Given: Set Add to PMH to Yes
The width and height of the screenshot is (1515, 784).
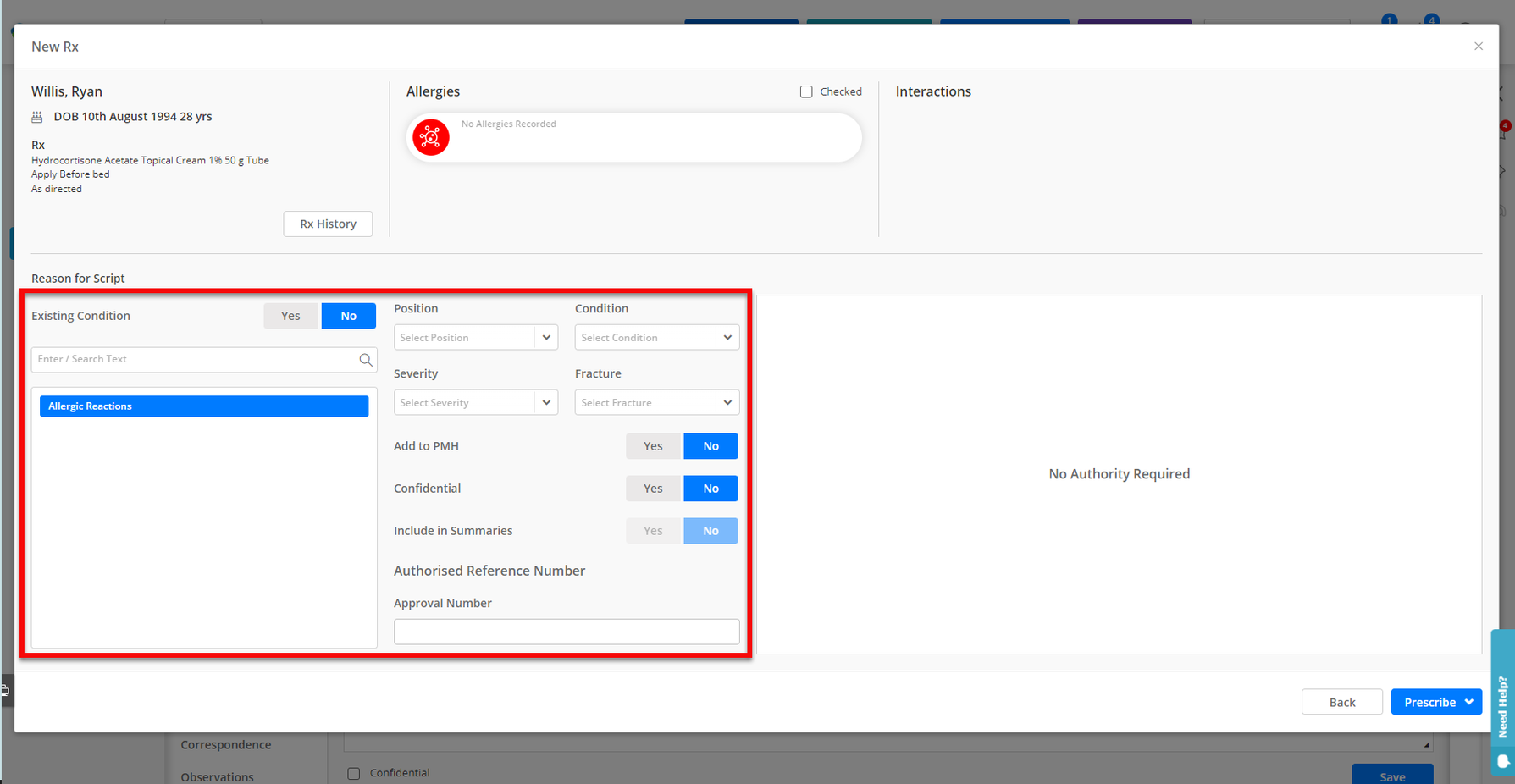Looking at the screenshot, I should (653, 446).
